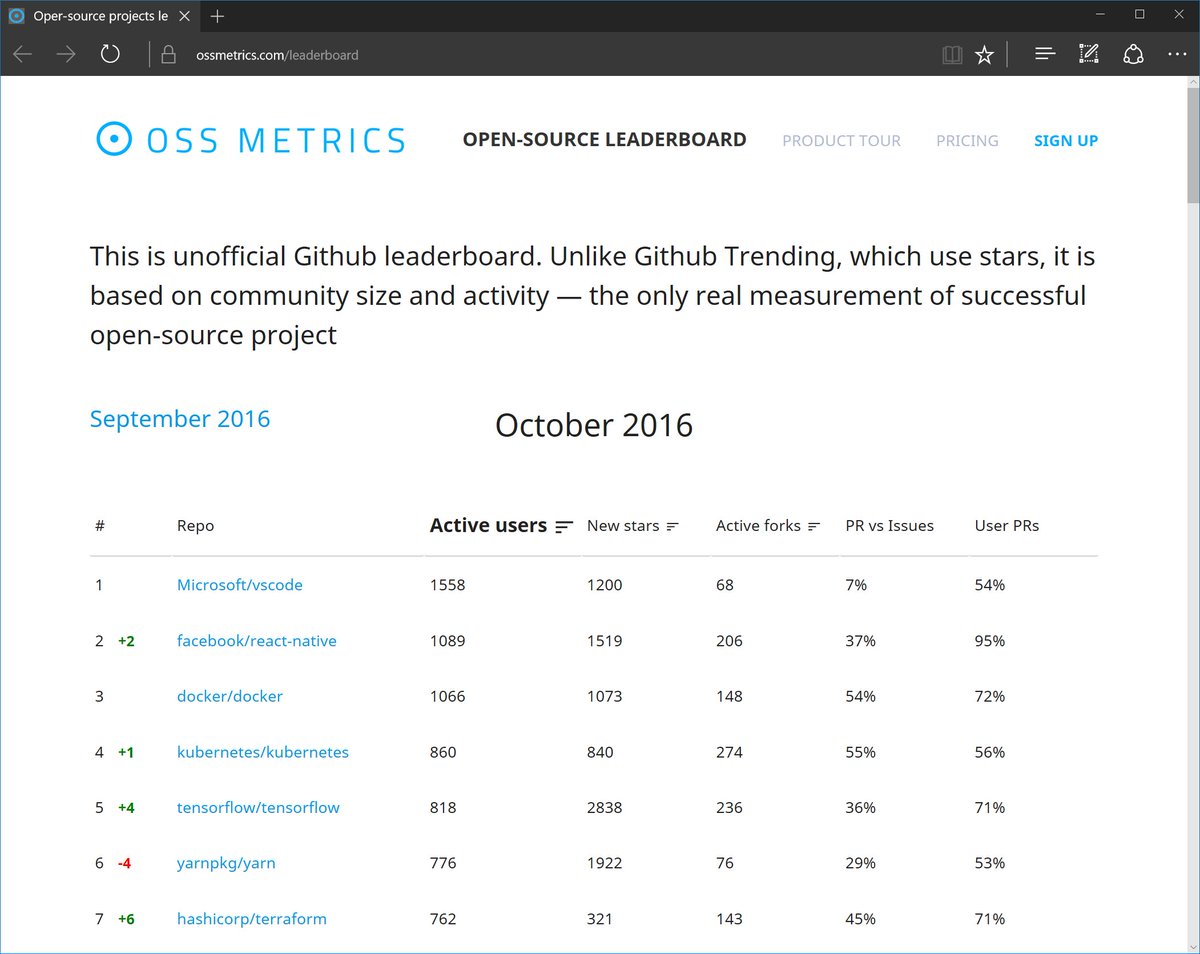Open Reading view book icon
The width and height of the screenshot is (1200, 954).
point(952,55)
